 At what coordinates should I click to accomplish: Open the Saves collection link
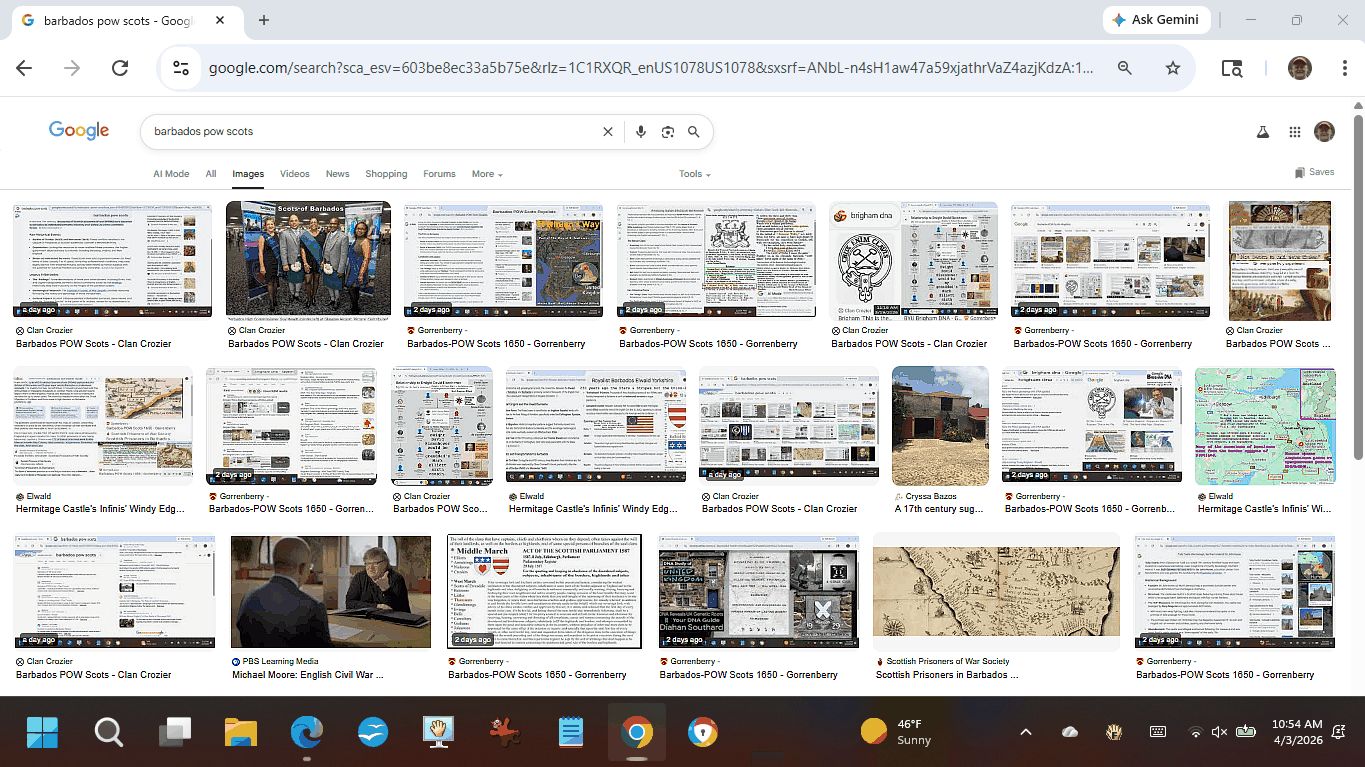tap(1314, 172)
